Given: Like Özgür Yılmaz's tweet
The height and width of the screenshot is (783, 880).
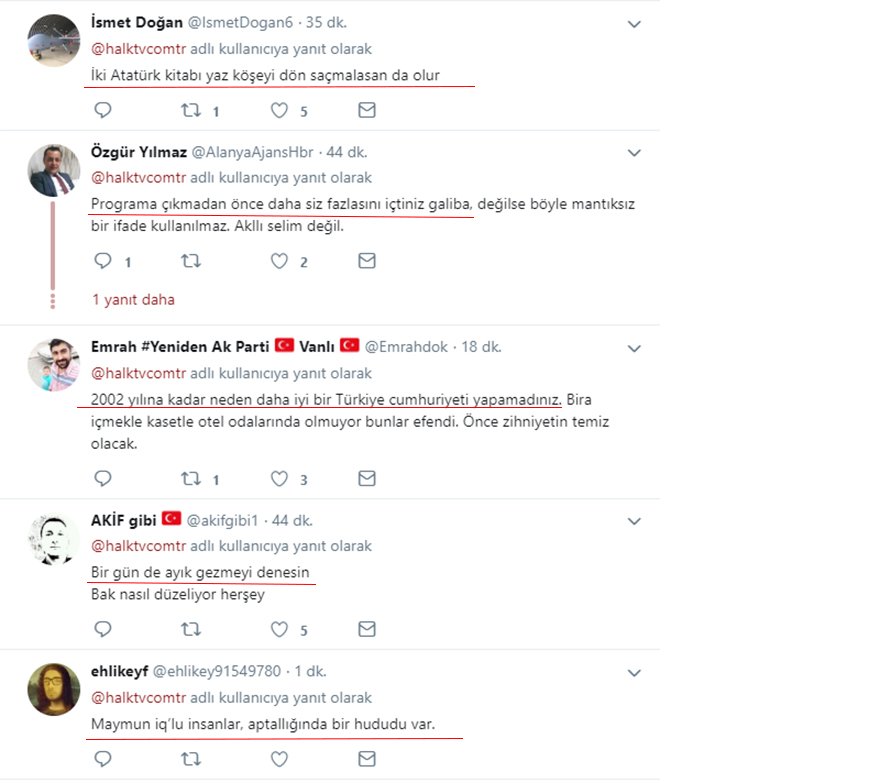Looking at the screenshot, I should click(x=280, y=261).
